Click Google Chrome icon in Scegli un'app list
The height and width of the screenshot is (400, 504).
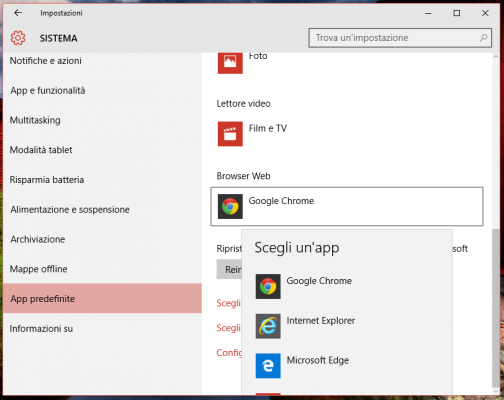[268, 286]
